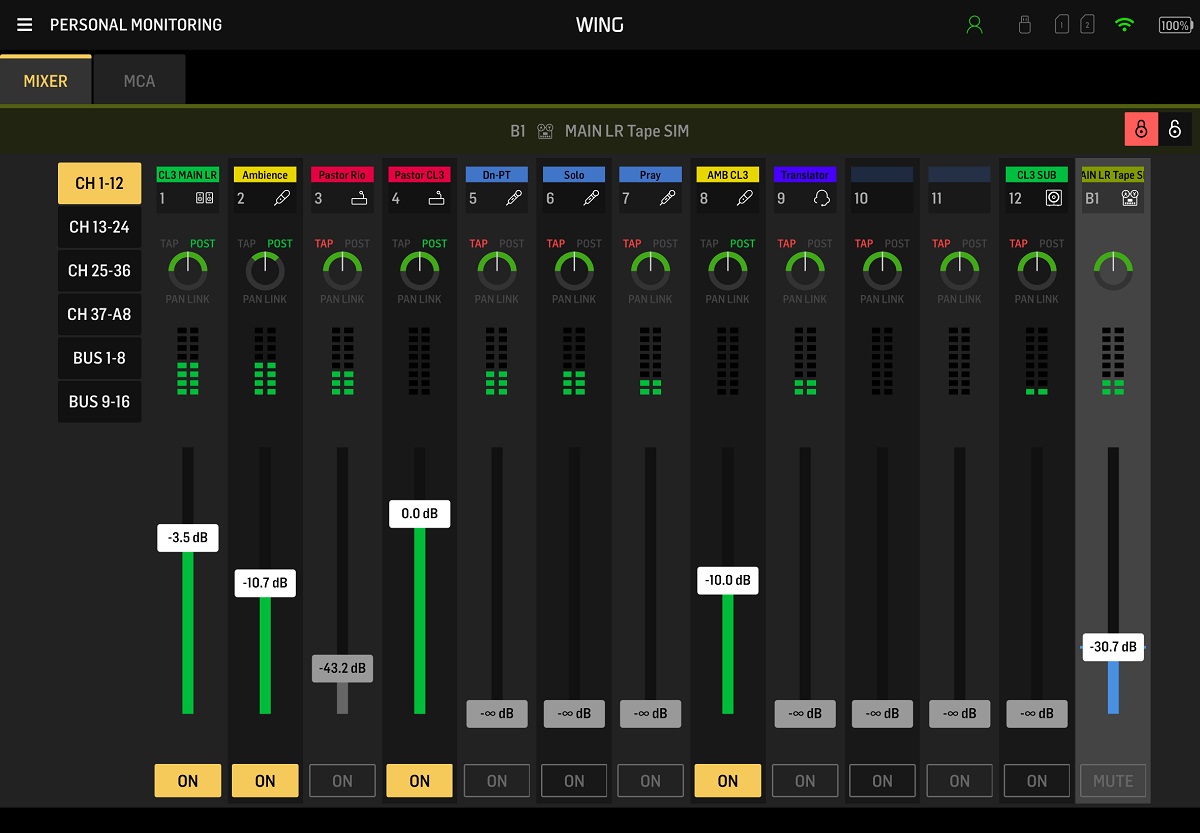Click the 0.0 dB Pastor CL3 fader
The height and width of the screenshot is (833, 1200).
point(420,514)
